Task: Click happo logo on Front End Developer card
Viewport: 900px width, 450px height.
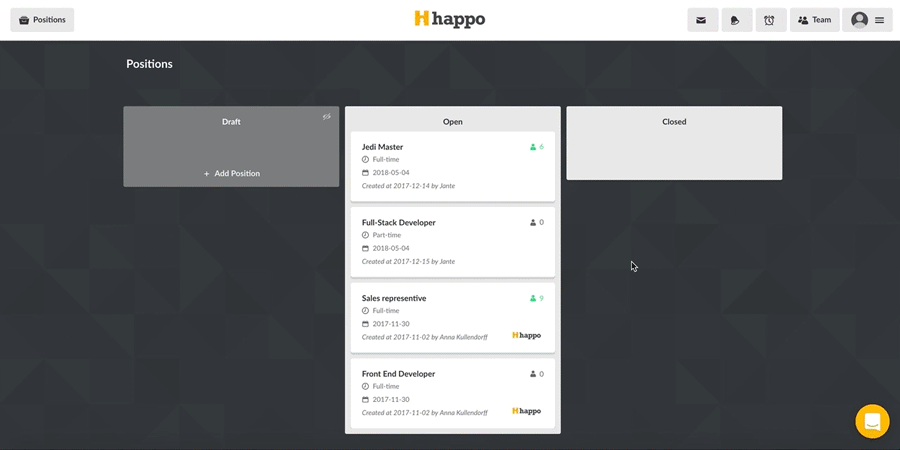Action: click(x=526, y=411)
